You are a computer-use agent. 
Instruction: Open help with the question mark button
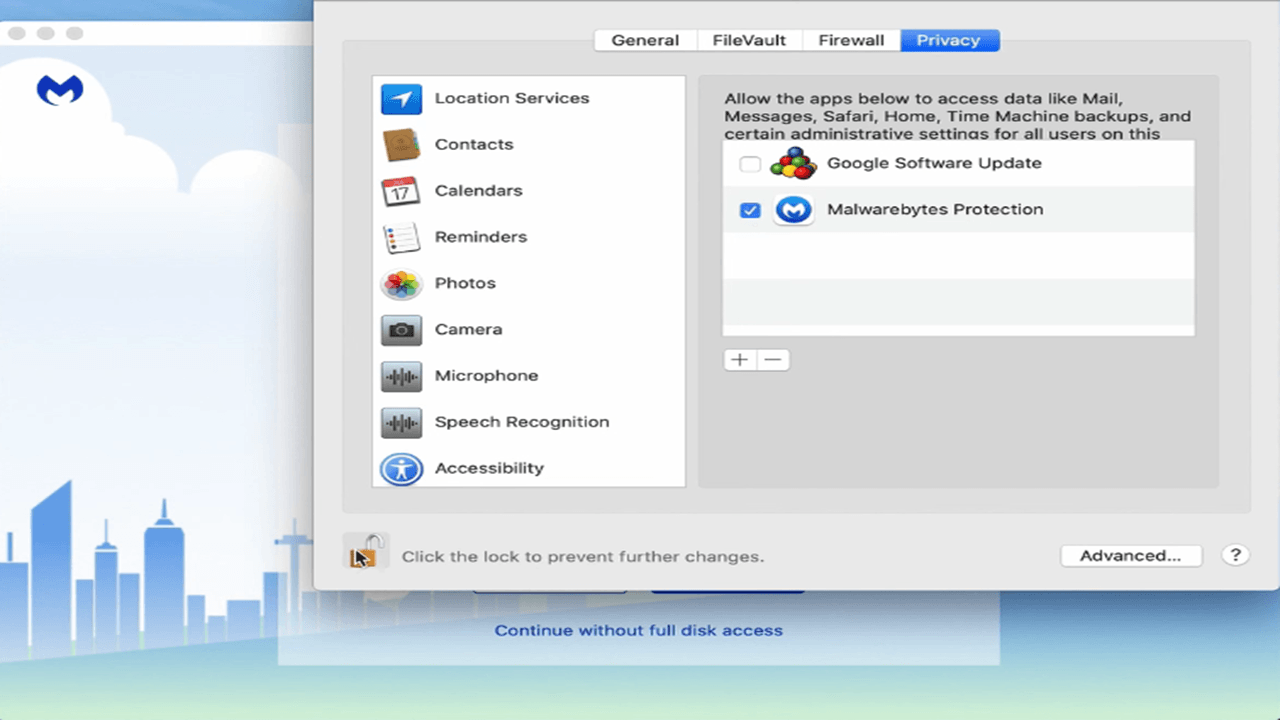(1235, 556)
